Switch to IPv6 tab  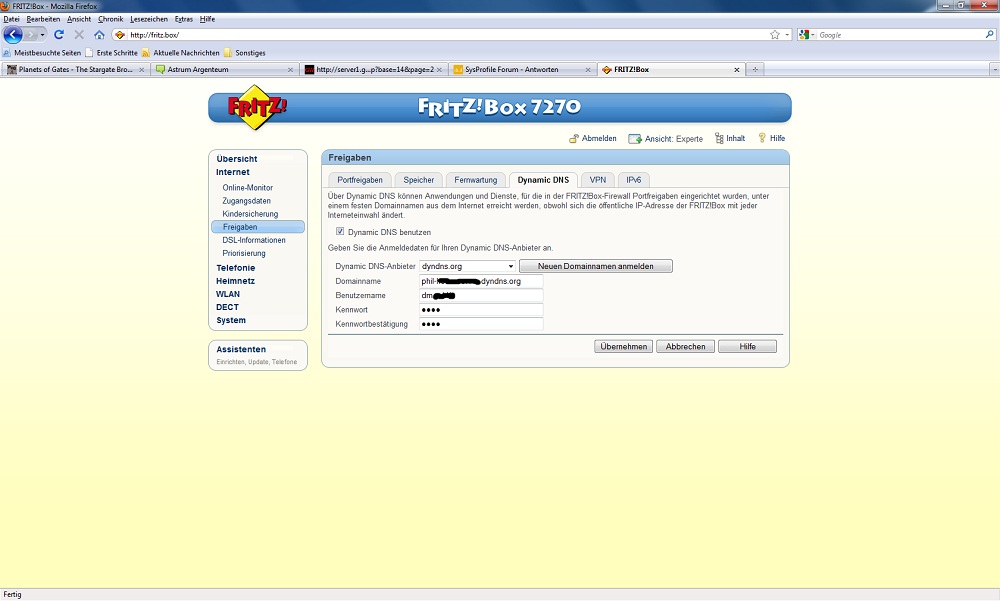(x=633, y=180)
